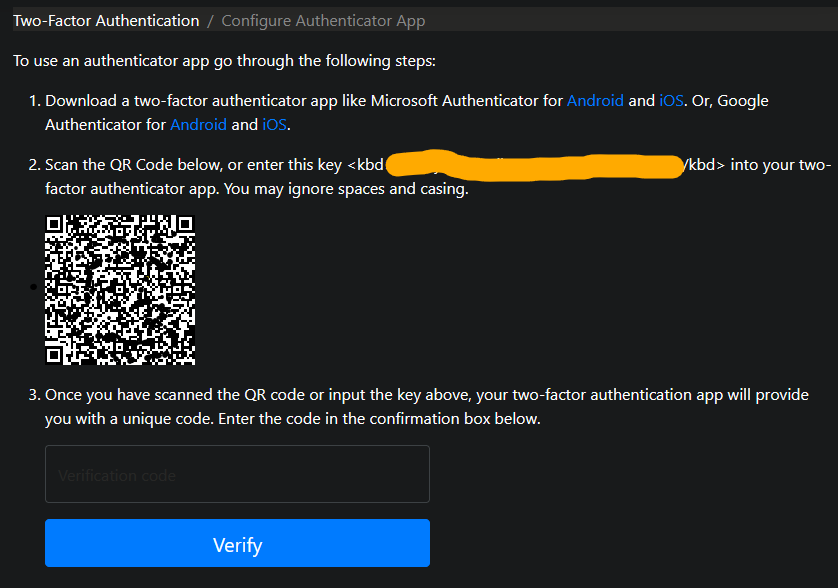
Task: Open Google Authenticator Android link
Action: pyautogui.click(x=198, y=125)
